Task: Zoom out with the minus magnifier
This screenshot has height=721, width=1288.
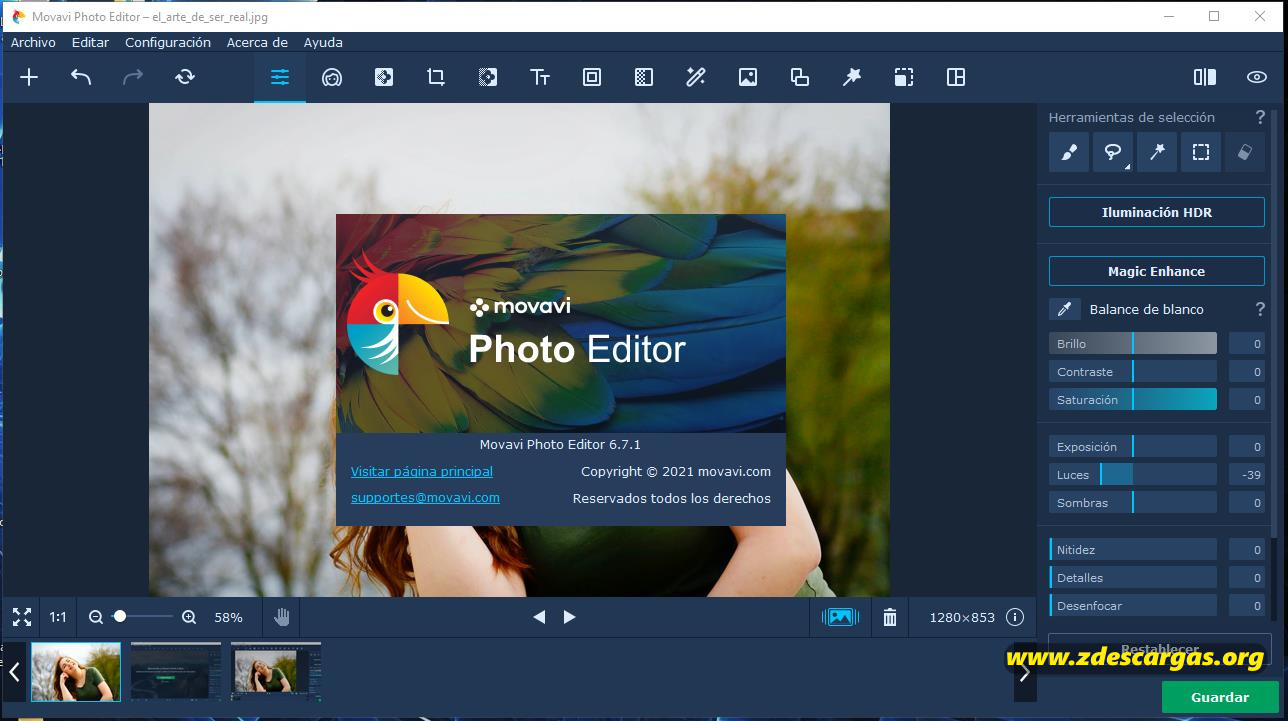Action: tap(96, 617)
